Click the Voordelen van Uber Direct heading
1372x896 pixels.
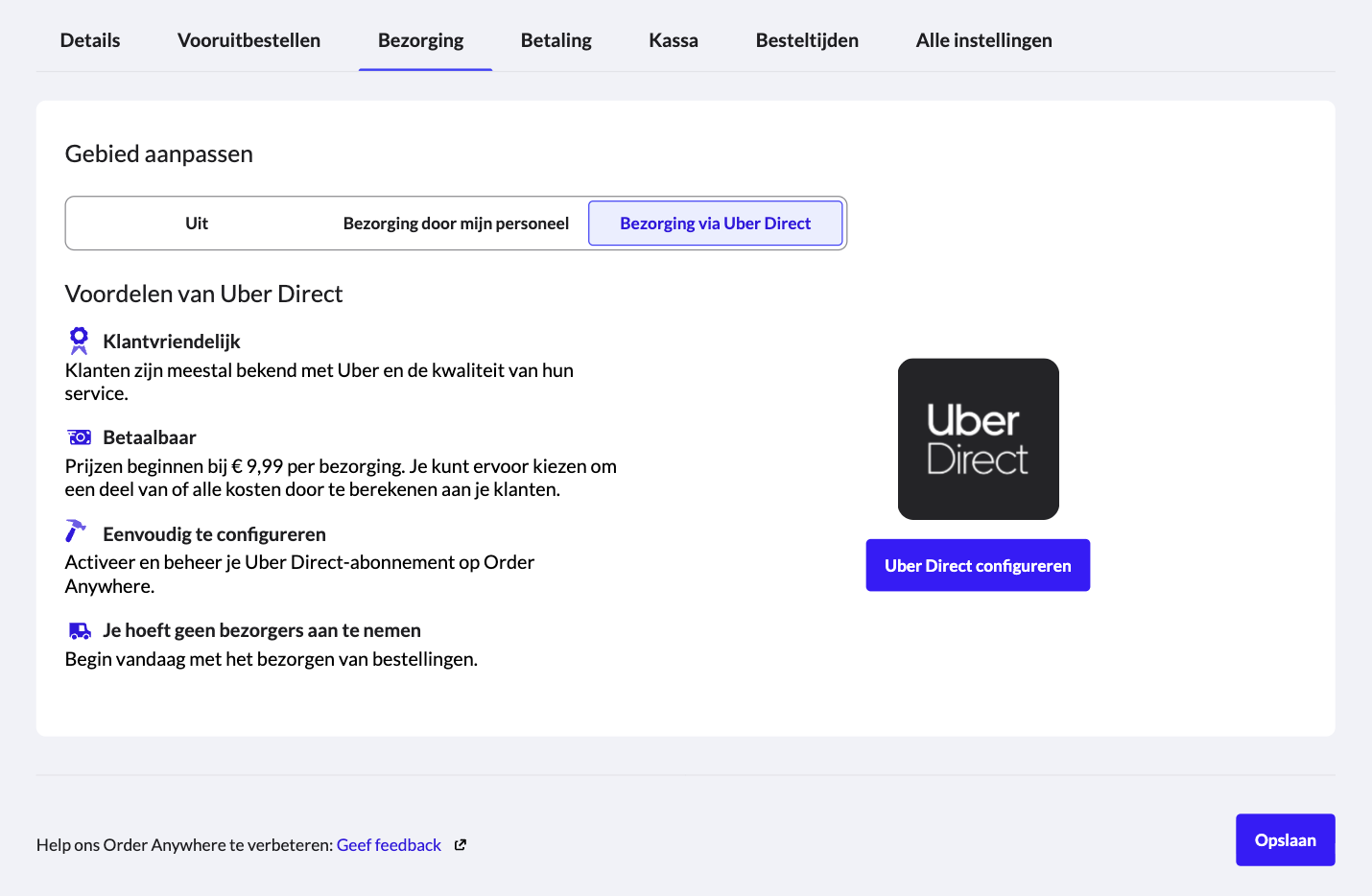(x=203, y=294)
